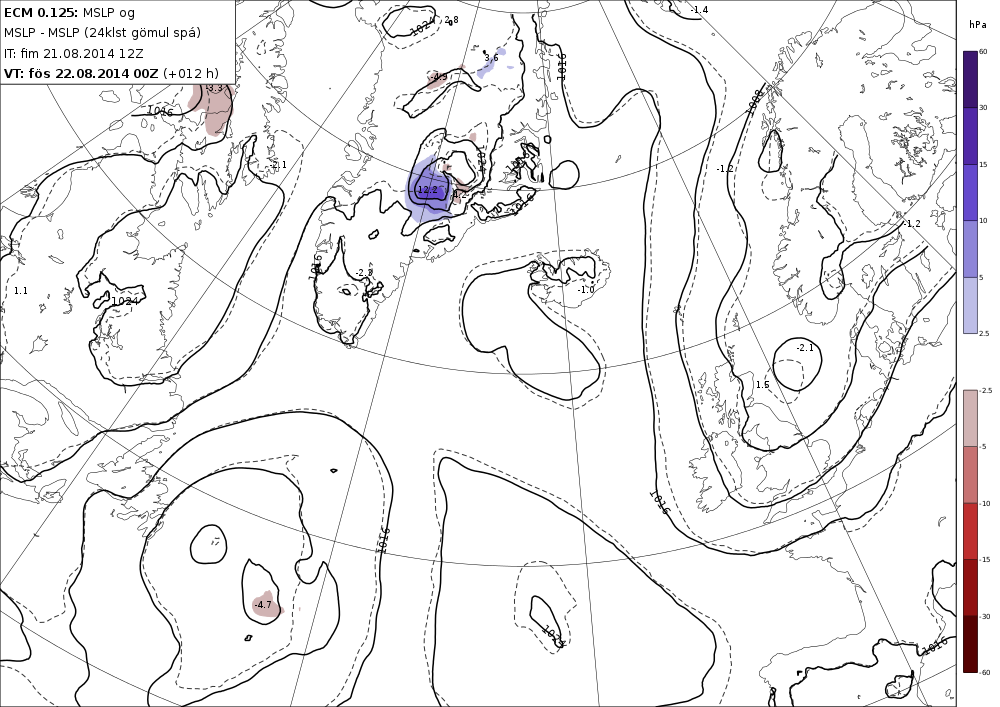Pick the purple 15 to 30 legend swatch

970,136
